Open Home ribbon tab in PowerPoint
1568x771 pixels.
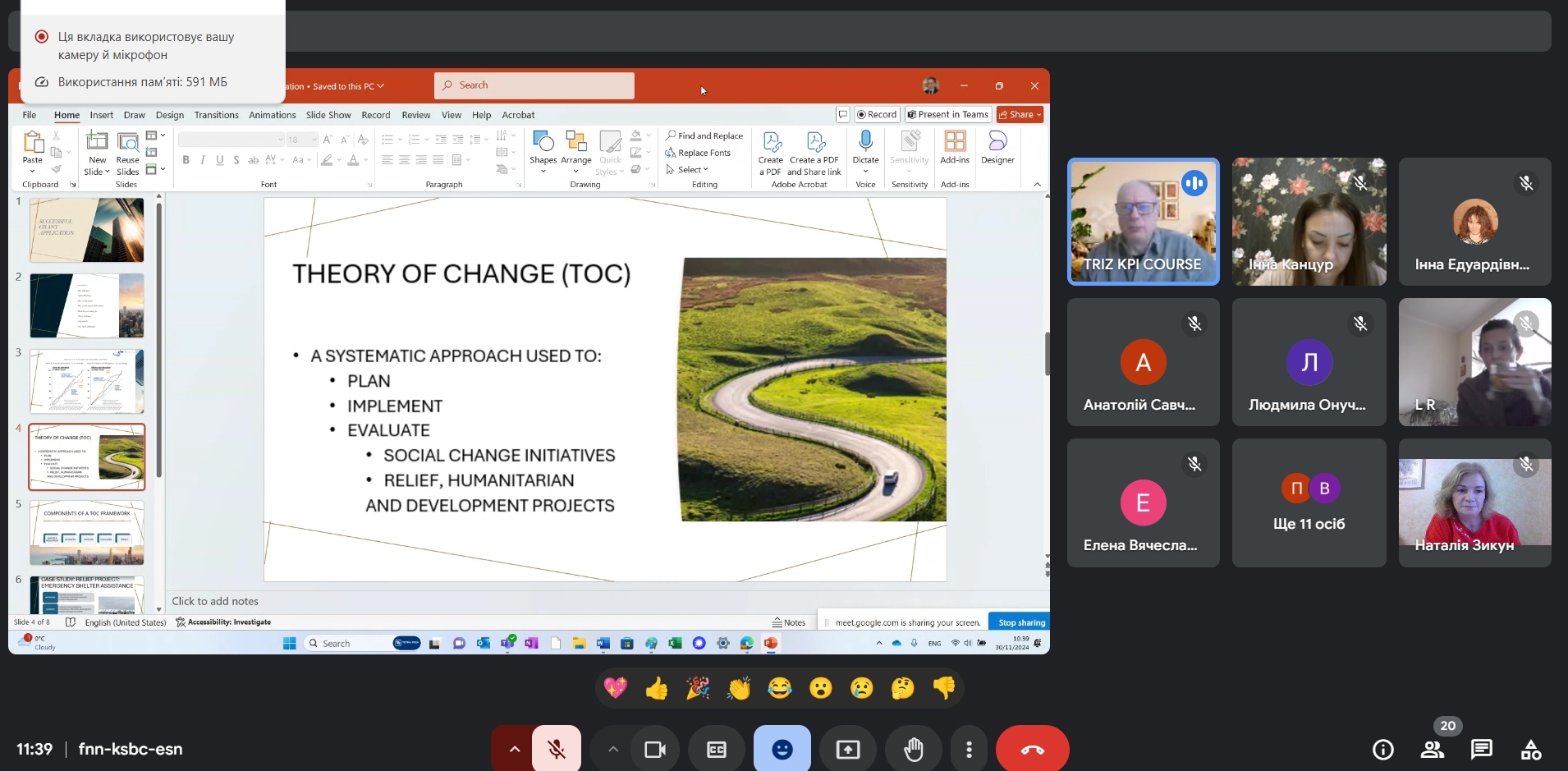point(66,115)
